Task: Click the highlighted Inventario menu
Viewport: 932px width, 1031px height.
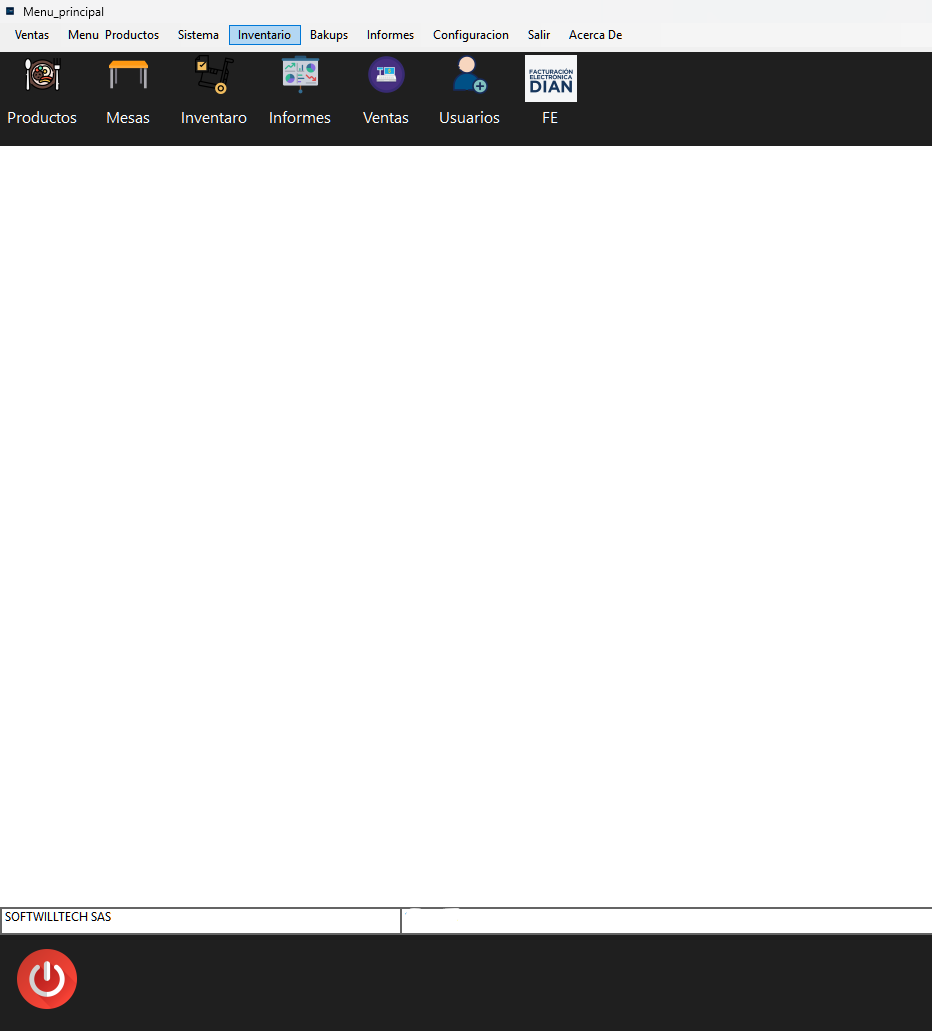Action: pyautogui.click(x=264, y=35)
